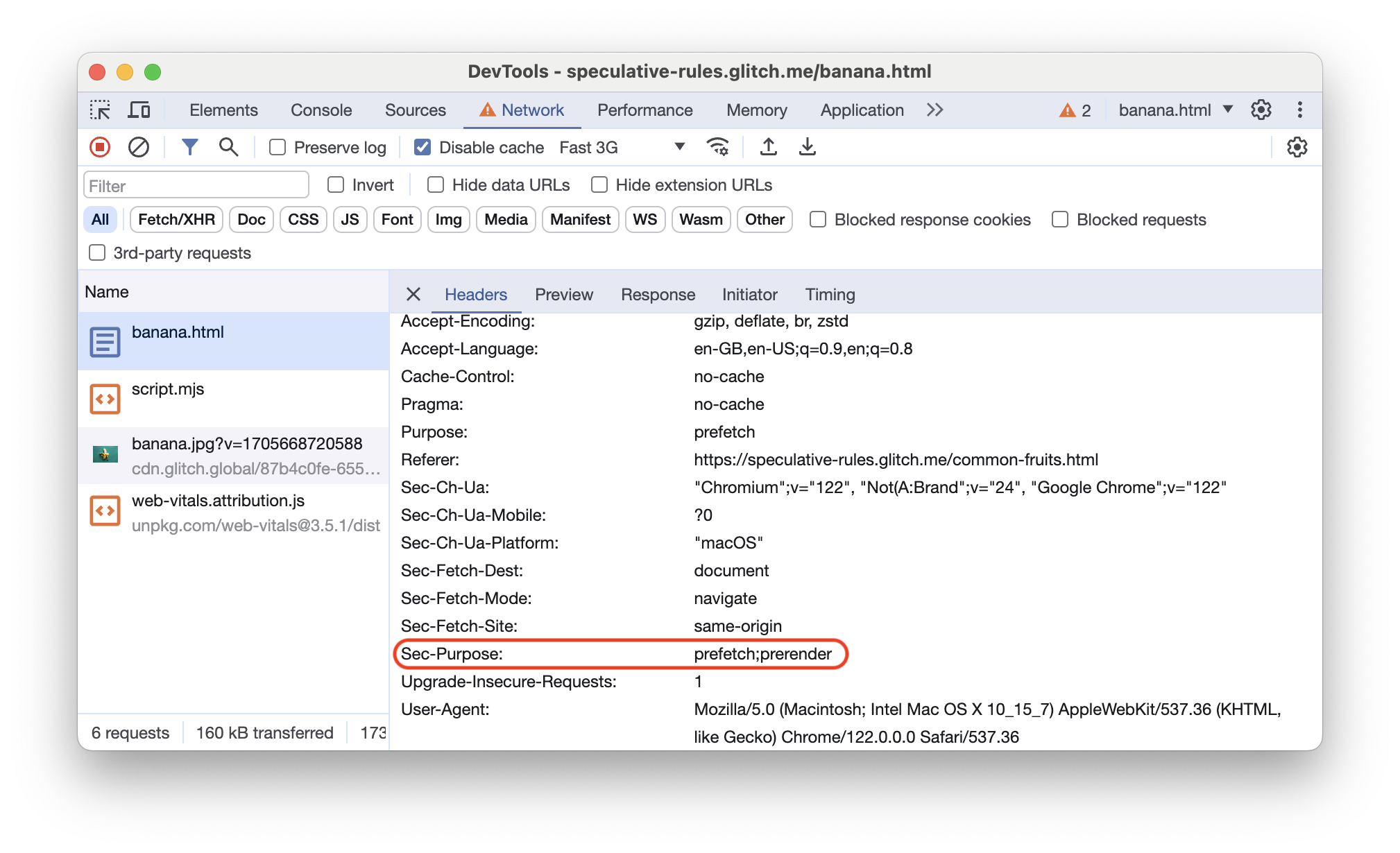The image size is (1400, 853).
Task: Enable the Disable cache checkbox
Action: pos(421,147)
